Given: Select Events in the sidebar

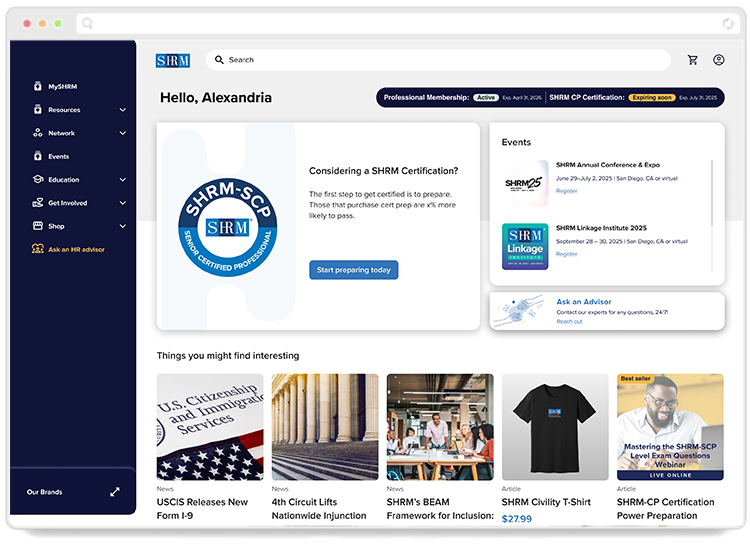Looking at the screenshot, I should (x=58, y=156).
